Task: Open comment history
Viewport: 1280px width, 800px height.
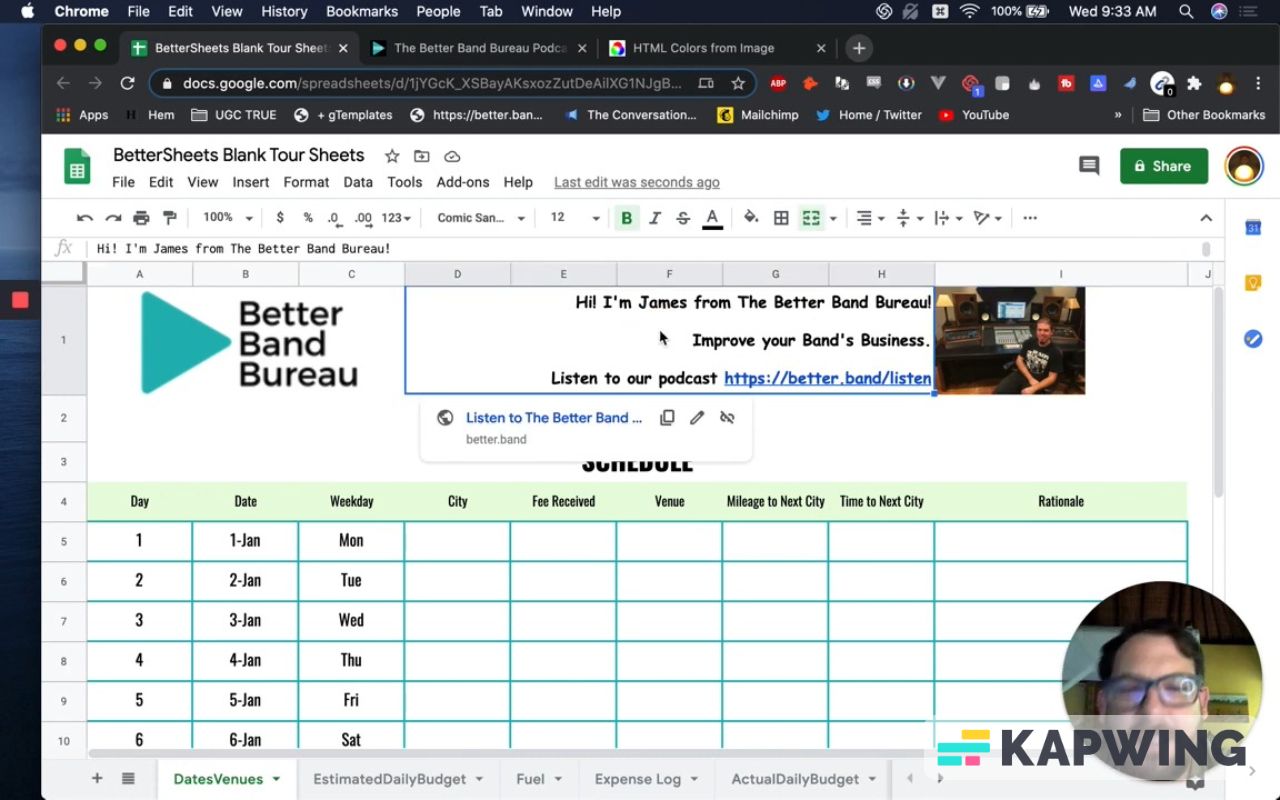Action: pos(1089,166)
